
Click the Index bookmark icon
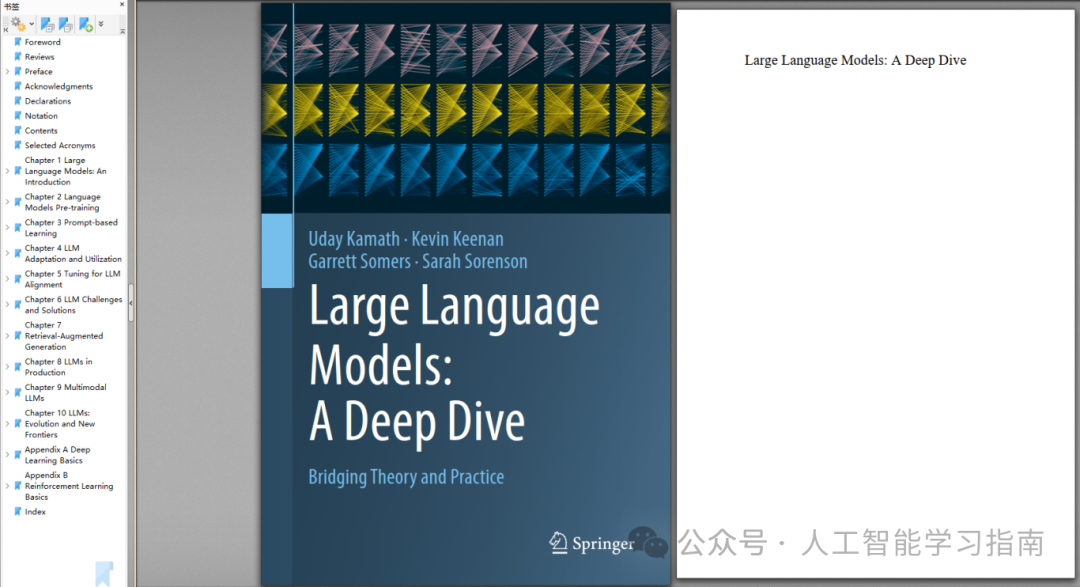[x=18, y=511]
